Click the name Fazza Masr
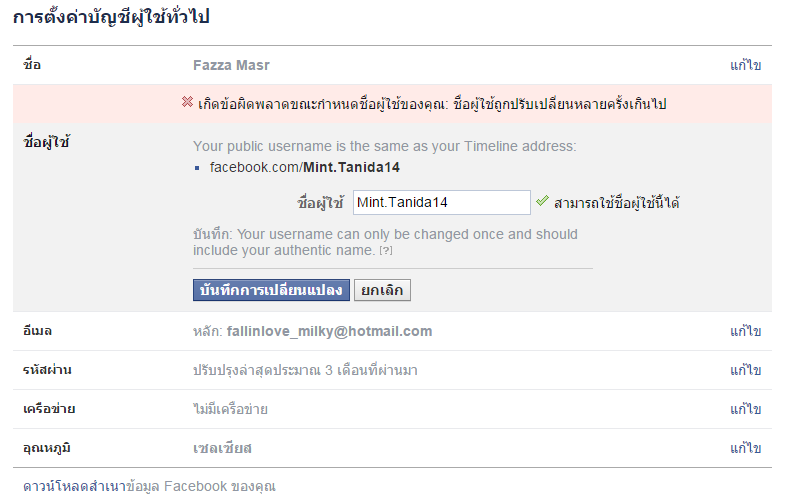The height and width of the screenshot is (500, 792). (231, 65)
